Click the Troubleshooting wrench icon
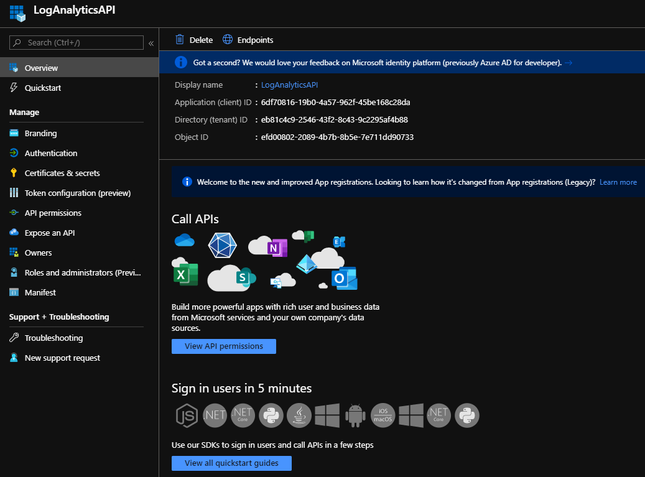The height and width of the screenshot is (477, 645). click(14, 338)
